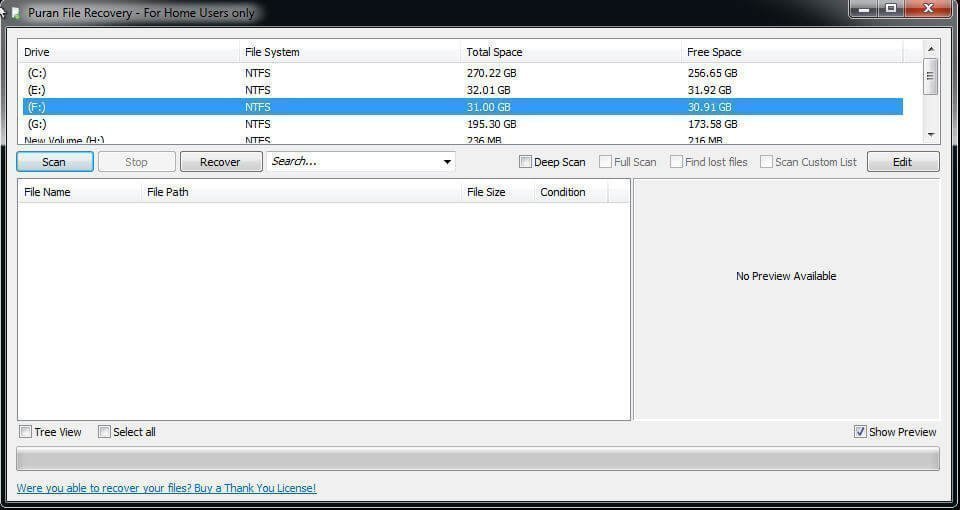Start scanning with the Scan button

coord(54,162)
